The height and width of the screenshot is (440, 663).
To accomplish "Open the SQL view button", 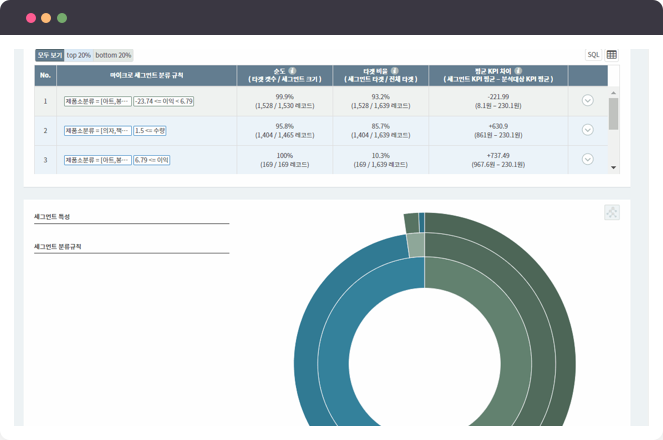I will tap(593, 55).
